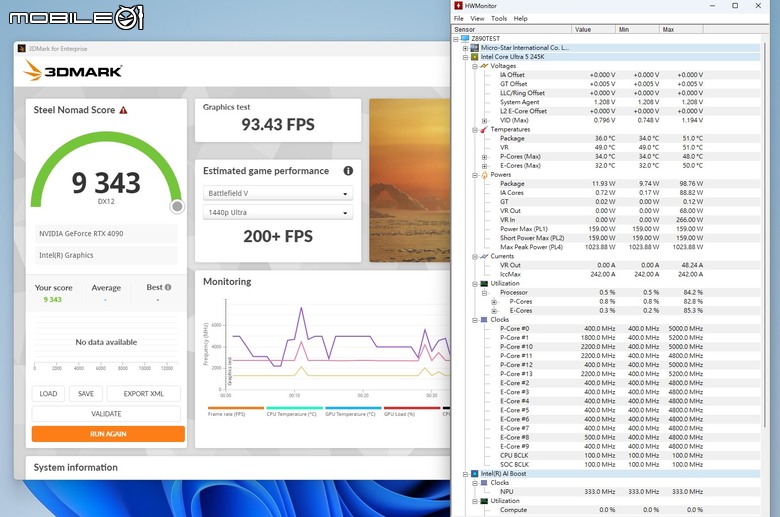The image size is (780, 517).
Task: Click the HWMonitor title bar app icon
Action: [458, 5]
